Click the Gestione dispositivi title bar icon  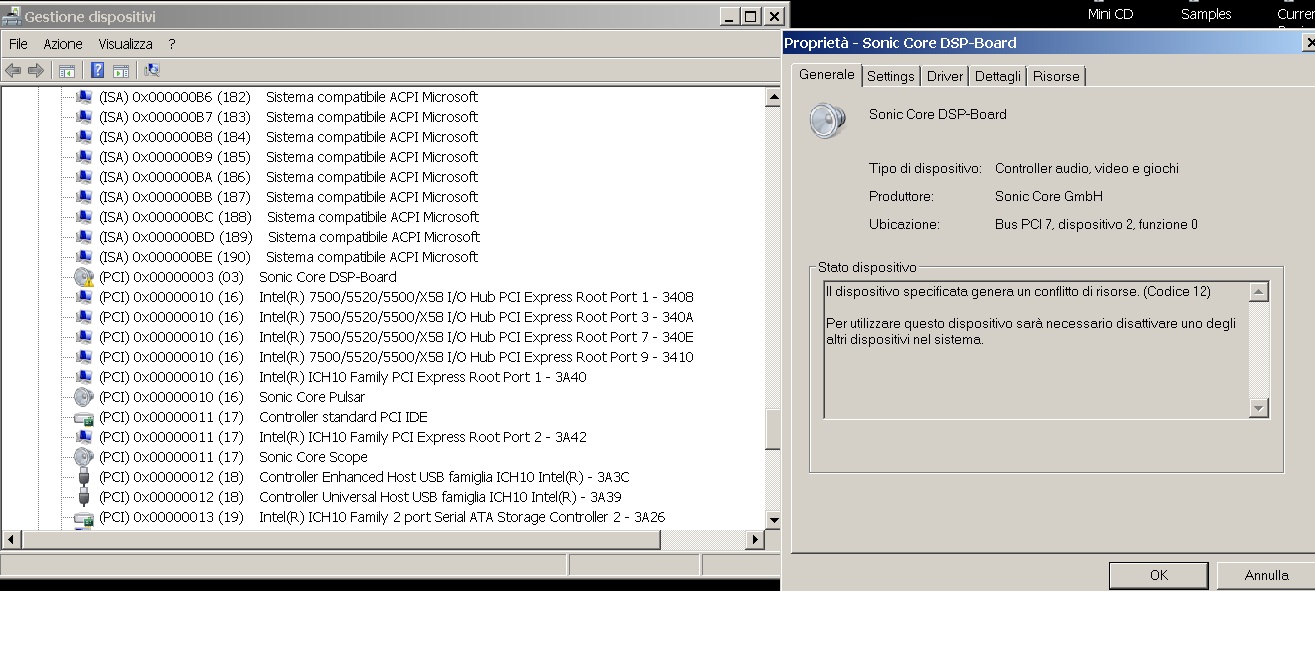click(12, 16)
